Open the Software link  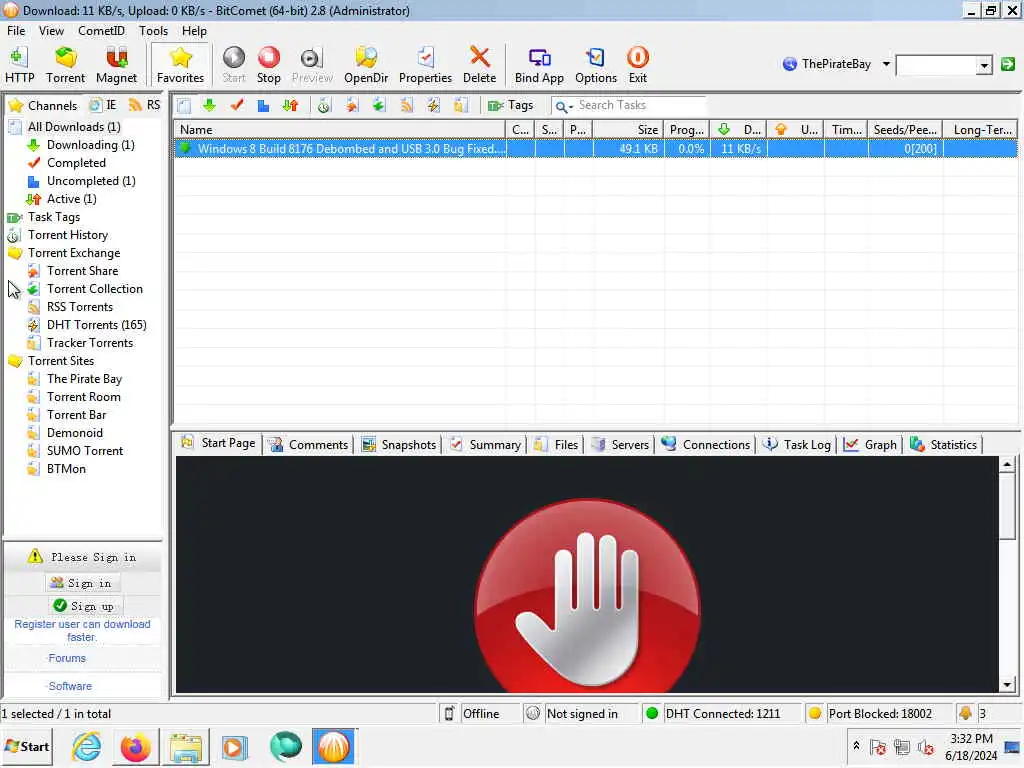[x=70, y=686]
